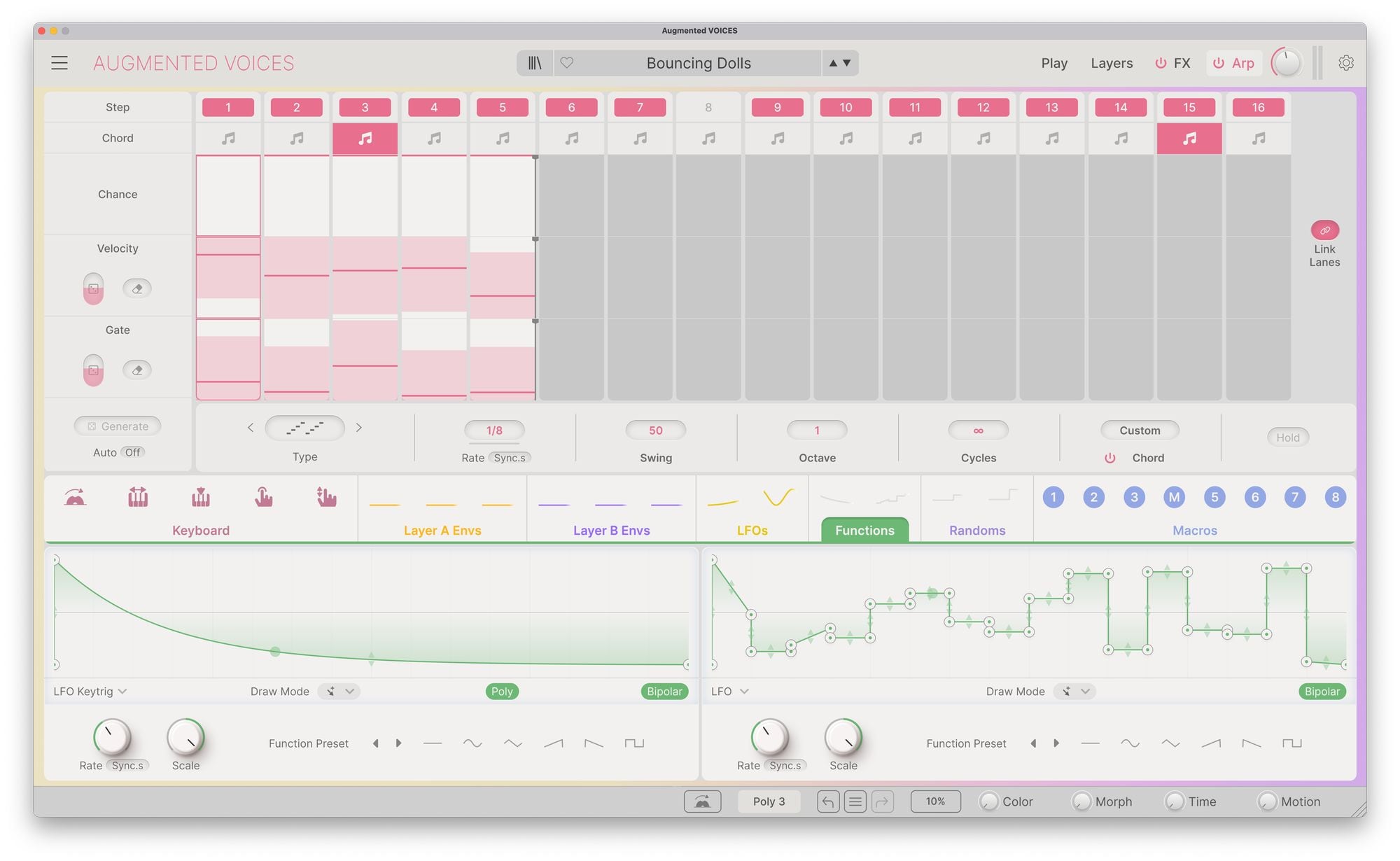This screenshot has height=861, width=1400.
Task: Switch to the Layers view
Action: pos(1112,63)
